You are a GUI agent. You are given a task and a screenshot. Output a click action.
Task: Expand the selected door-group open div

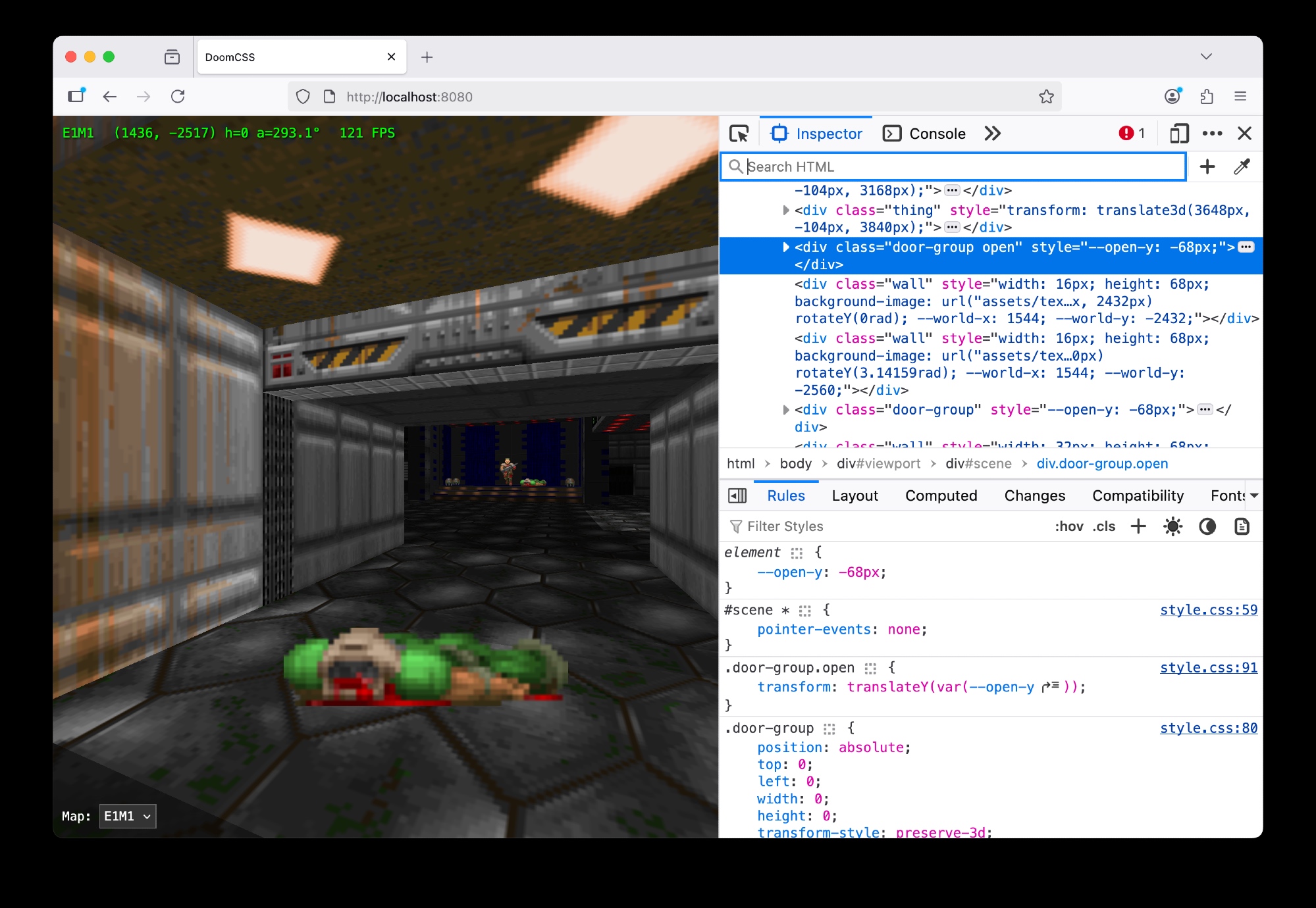(785, 247)
